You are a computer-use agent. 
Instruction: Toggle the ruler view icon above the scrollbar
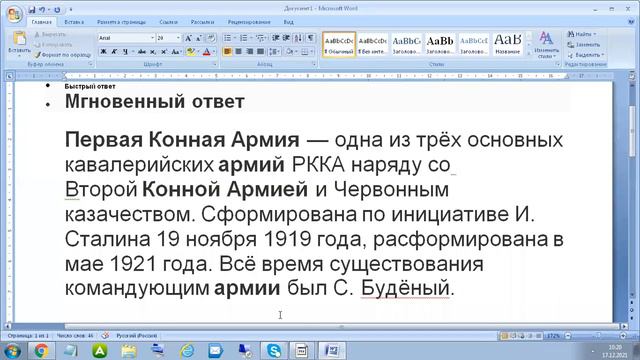coord(631,76)
